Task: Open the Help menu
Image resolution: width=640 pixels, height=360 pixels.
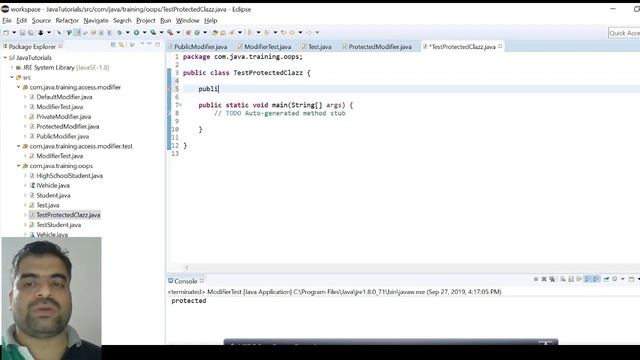Action: click(x=211, y=20)
